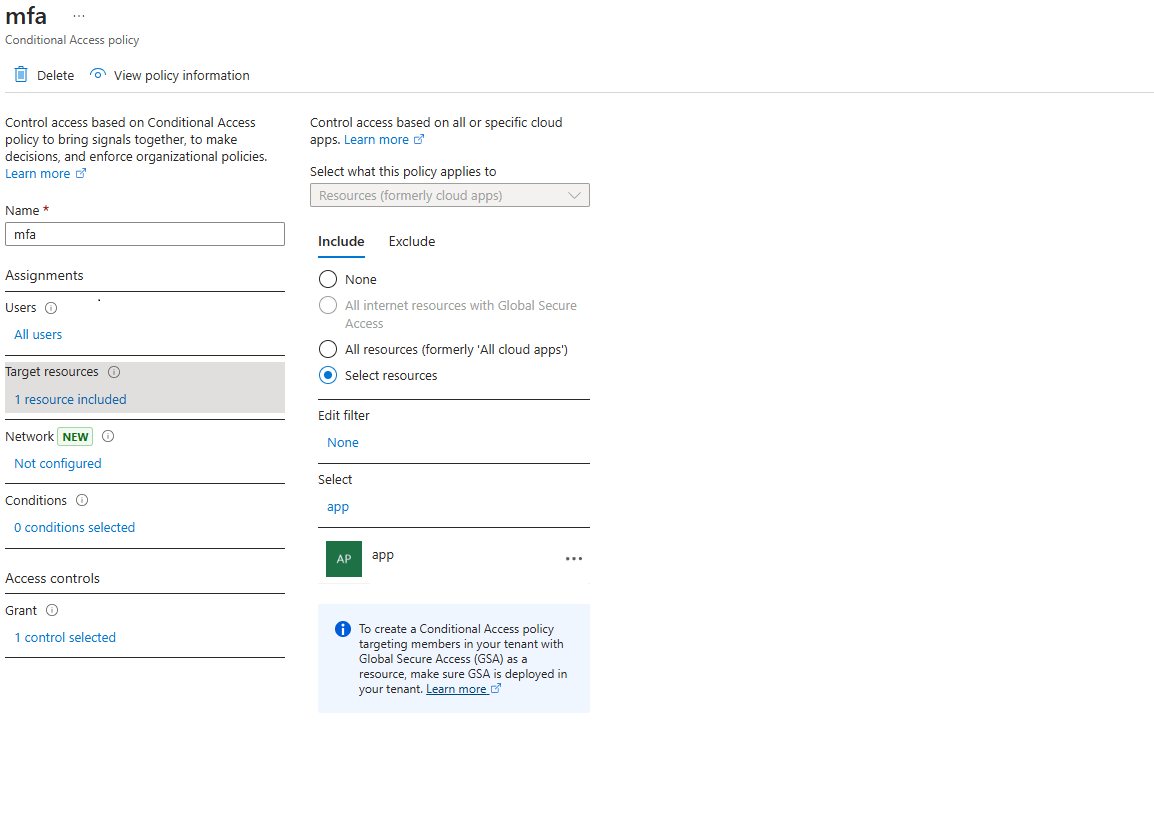Image resolution: width=1154 pixels, height=821 pixels.
Task: Click the Assignments heading
Action: point(44,275)
